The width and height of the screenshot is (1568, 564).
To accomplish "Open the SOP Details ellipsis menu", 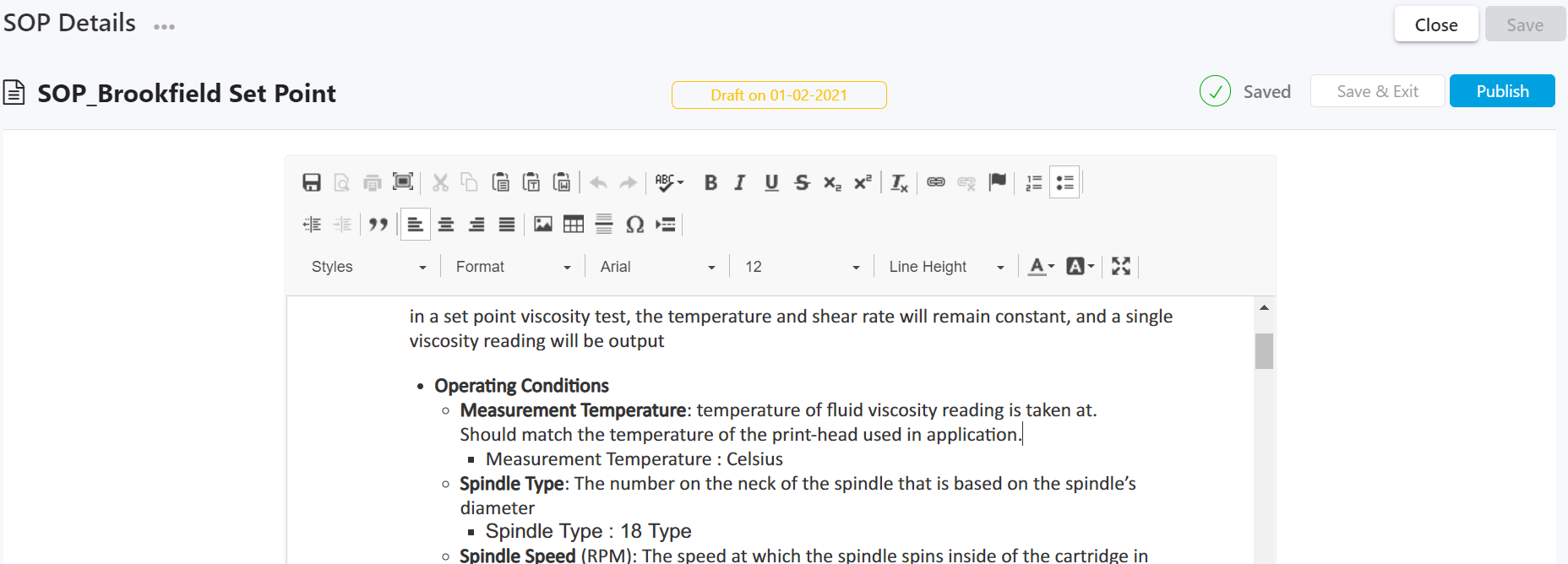I will click(164, 26).
